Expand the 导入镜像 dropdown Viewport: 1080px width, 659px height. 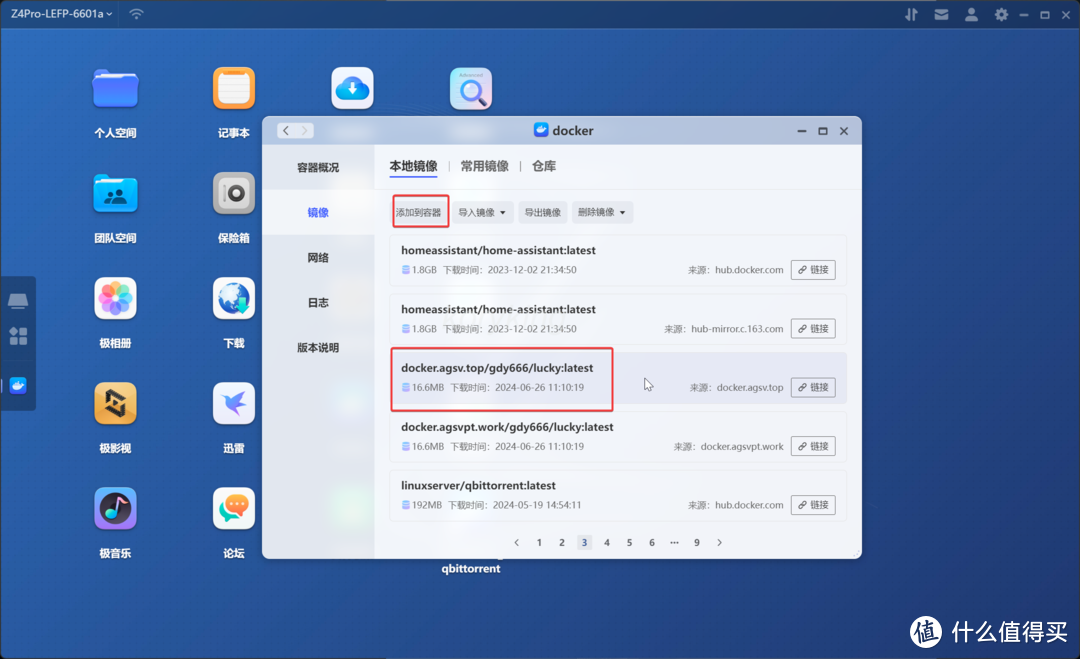pyautogui.click(x=483, y=212)
